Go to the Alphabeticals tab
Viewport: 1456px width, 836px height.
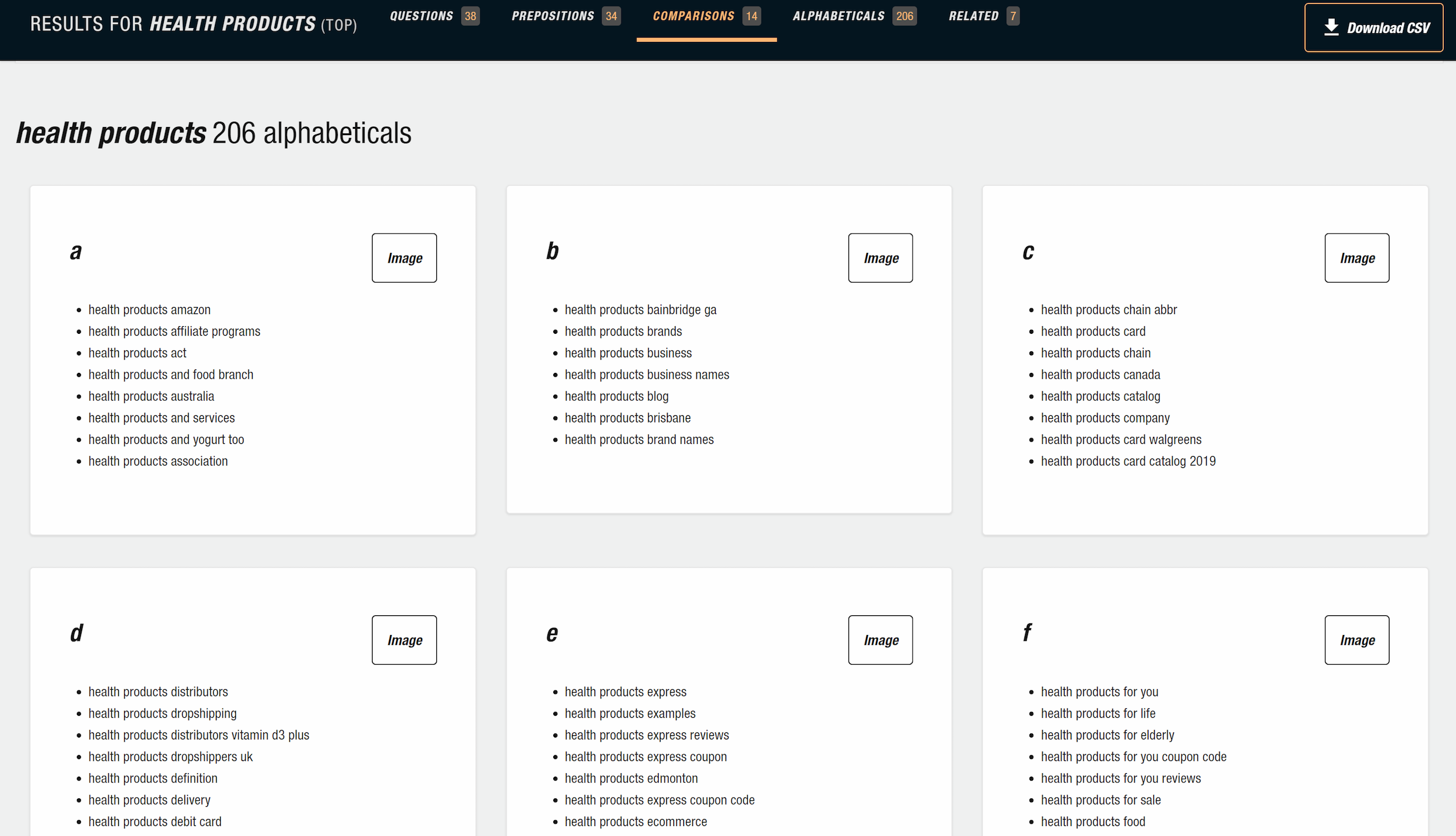pyautogui.click(x=853, y=16)
